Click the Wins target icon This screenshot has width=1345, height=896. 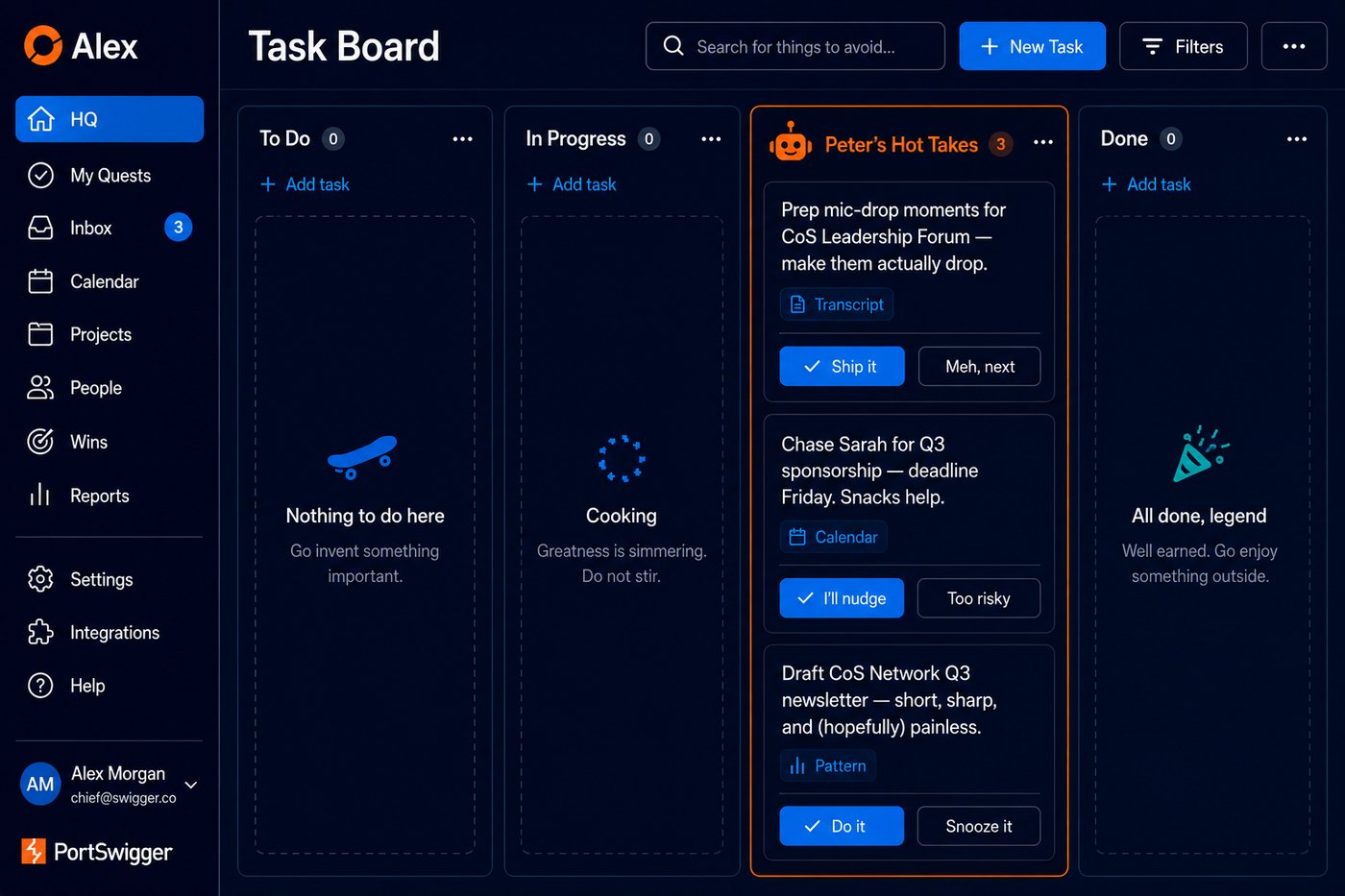coord(40,442)
